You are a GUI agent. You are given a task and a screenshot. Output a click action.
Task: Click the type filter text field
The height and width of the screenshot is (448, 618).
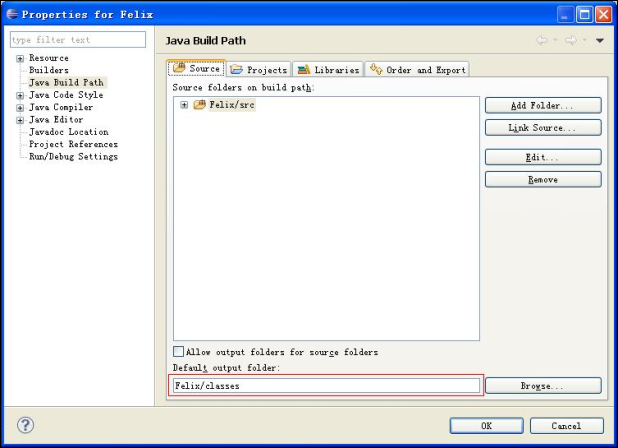[x=78, y=40]
